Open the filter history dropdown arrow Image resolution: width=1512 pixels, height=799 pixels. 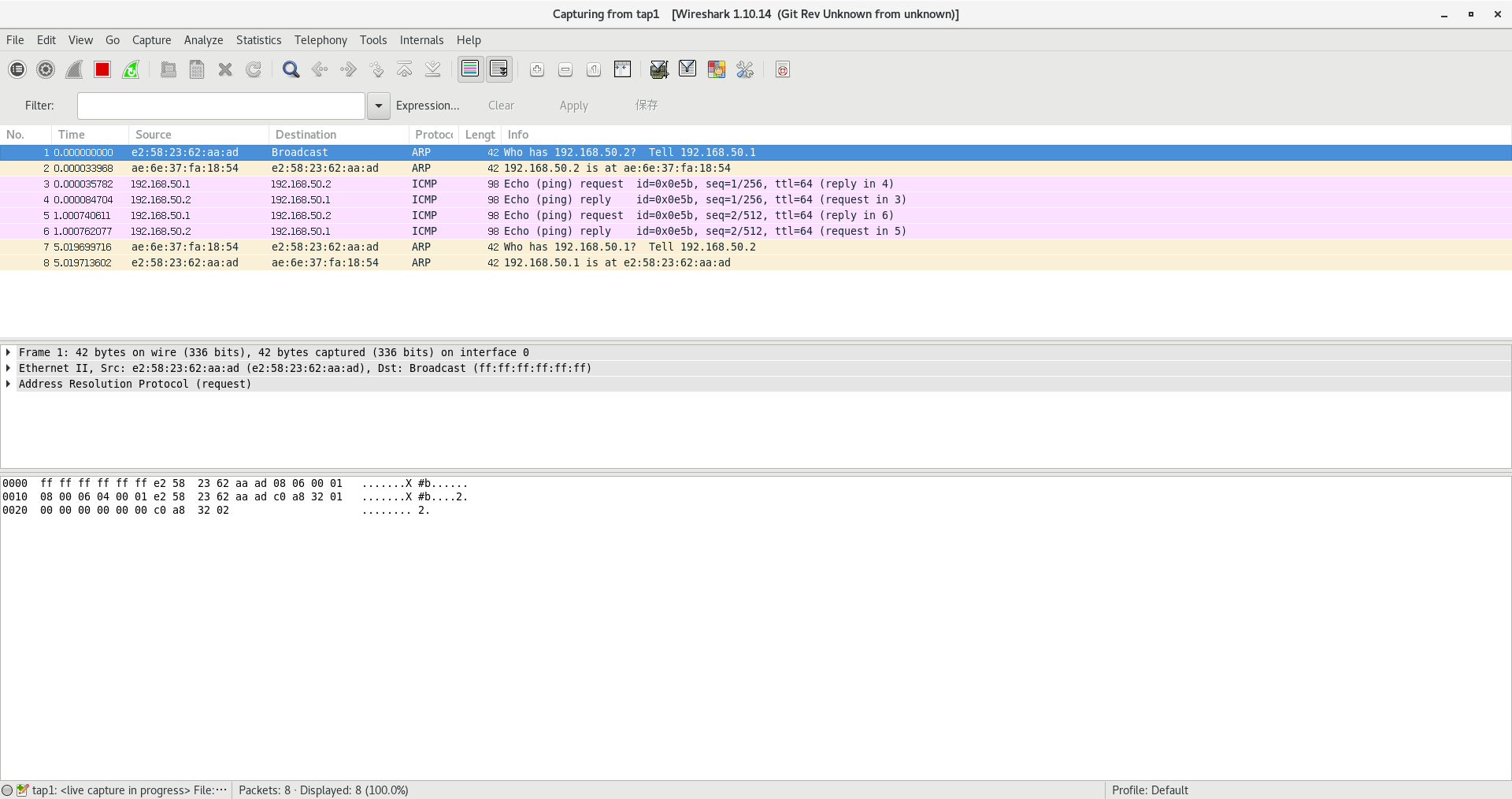[379, 106]
